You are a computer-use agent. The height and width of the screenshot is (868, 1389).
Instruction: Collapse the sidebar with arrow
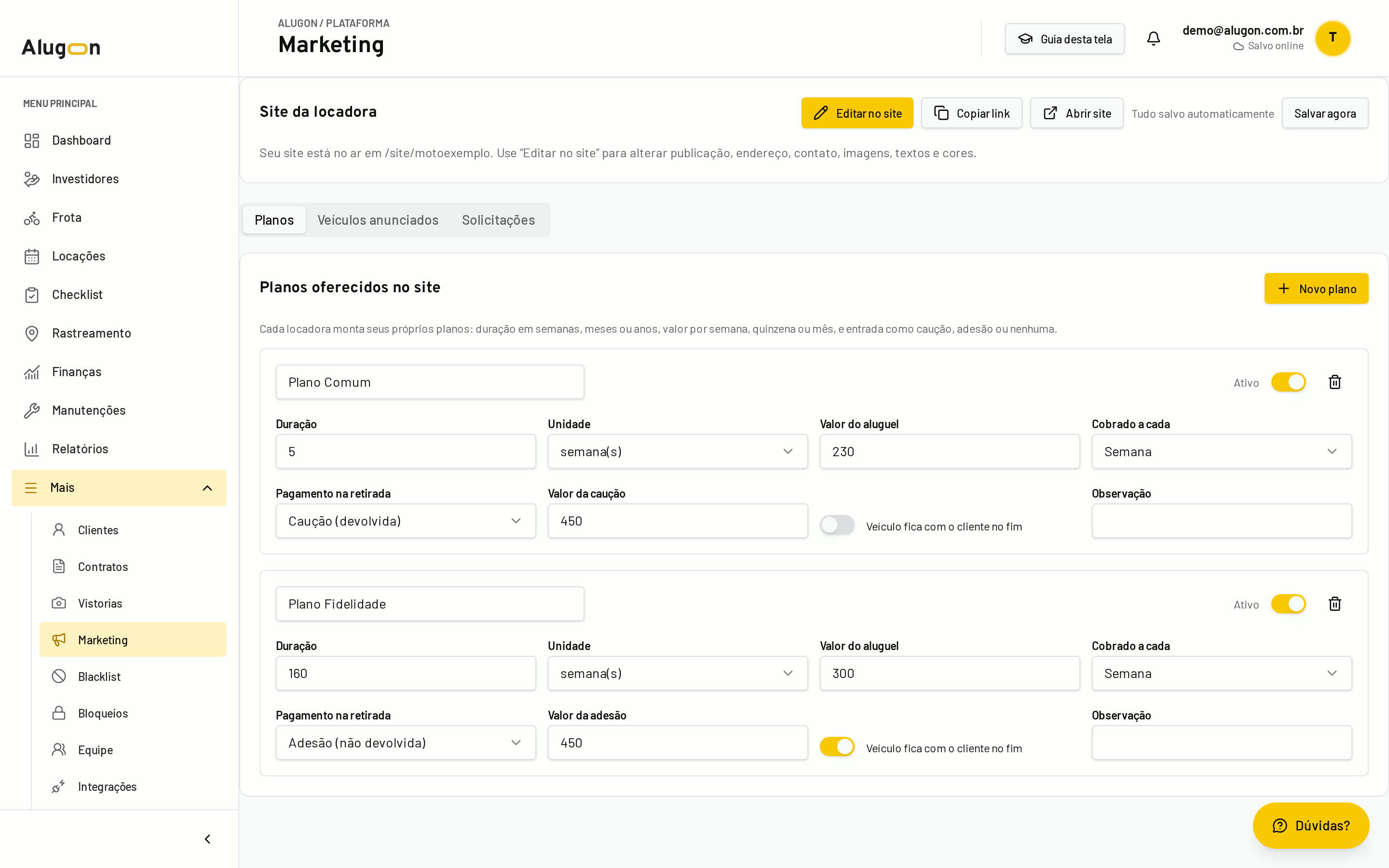207,839
